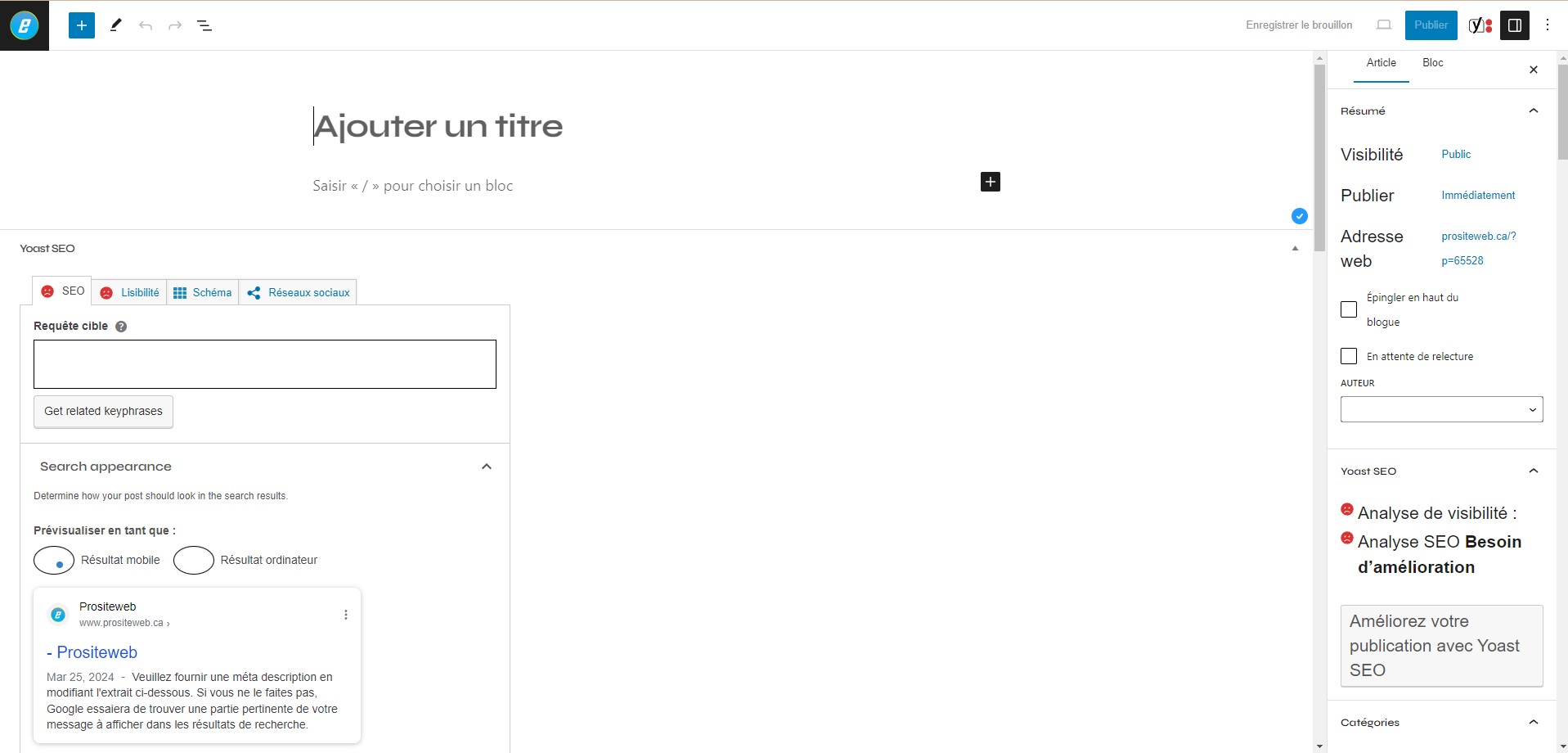This screenshot has height=753, width=1568.
Task: Open the document overview list icon
Action: (x=204, y=25)
